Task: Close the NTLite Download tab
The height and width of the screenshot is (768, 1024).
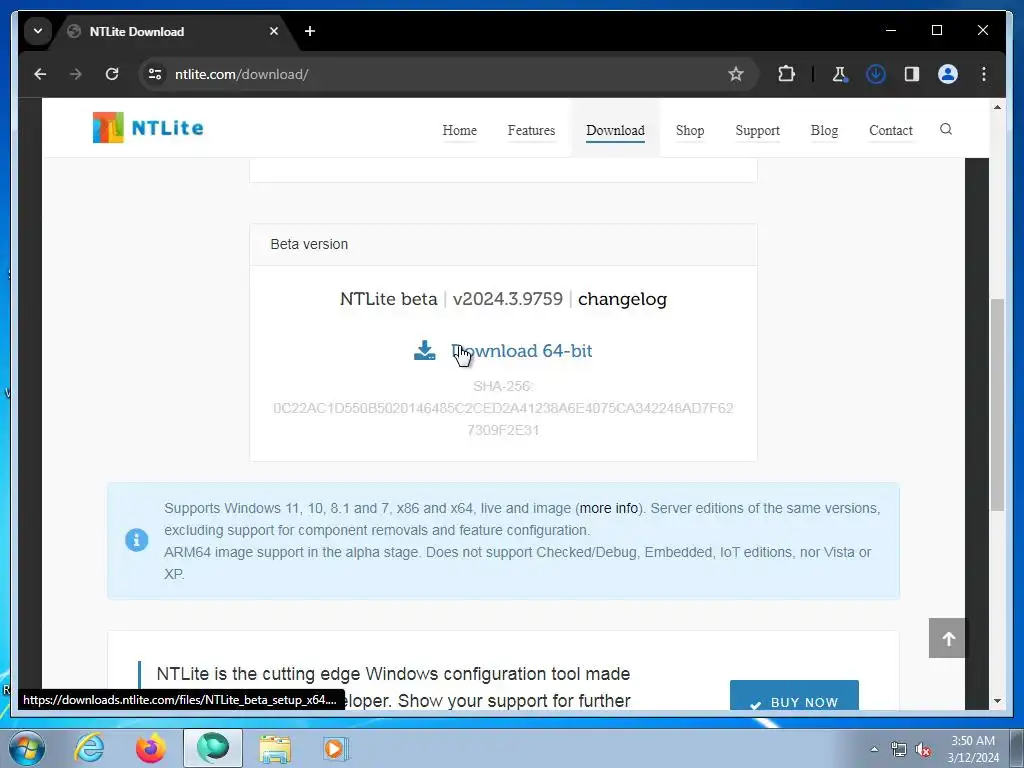Action: point(274,31)
